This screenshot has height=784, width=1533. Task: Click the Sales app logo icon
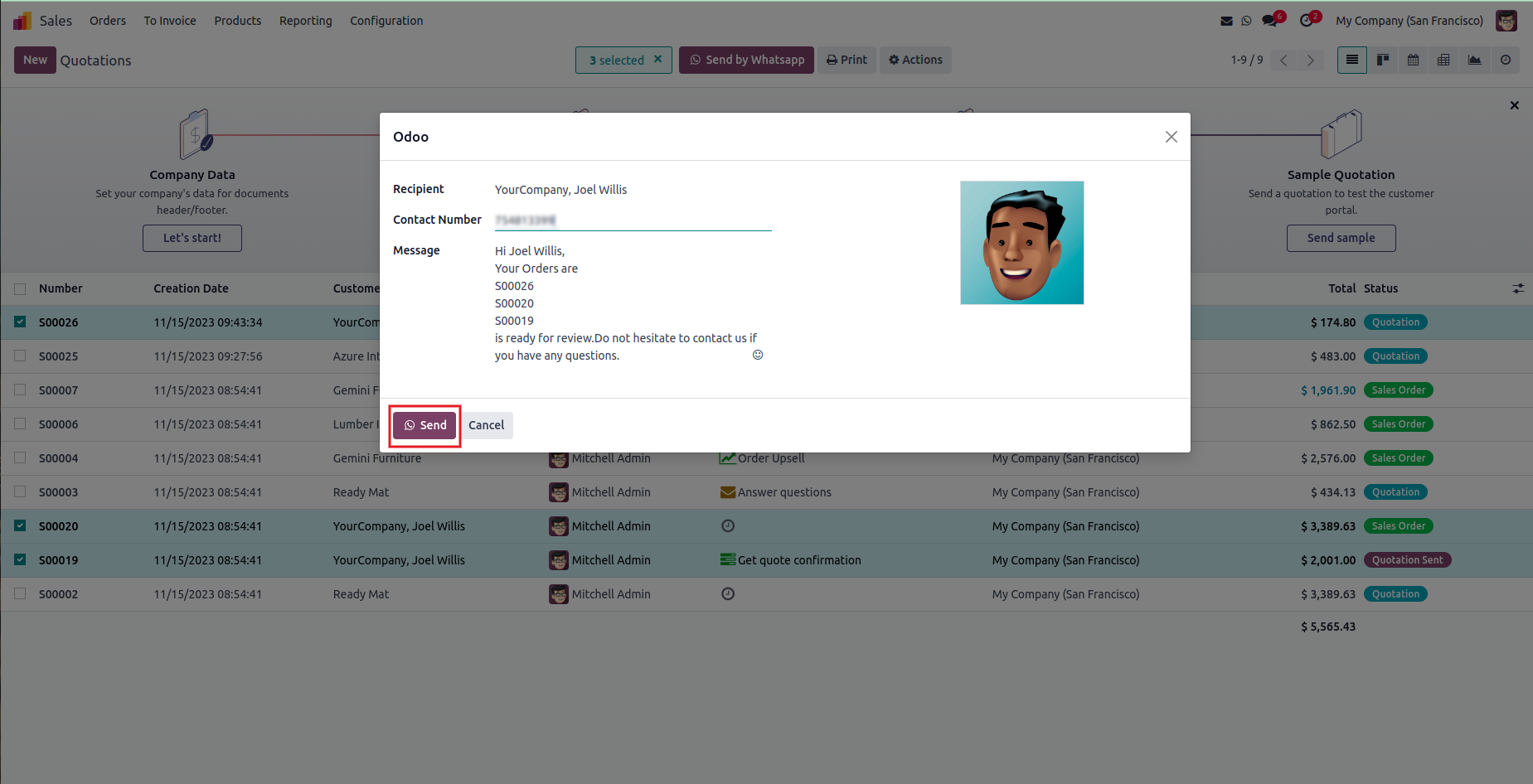[x=22, y=21]
